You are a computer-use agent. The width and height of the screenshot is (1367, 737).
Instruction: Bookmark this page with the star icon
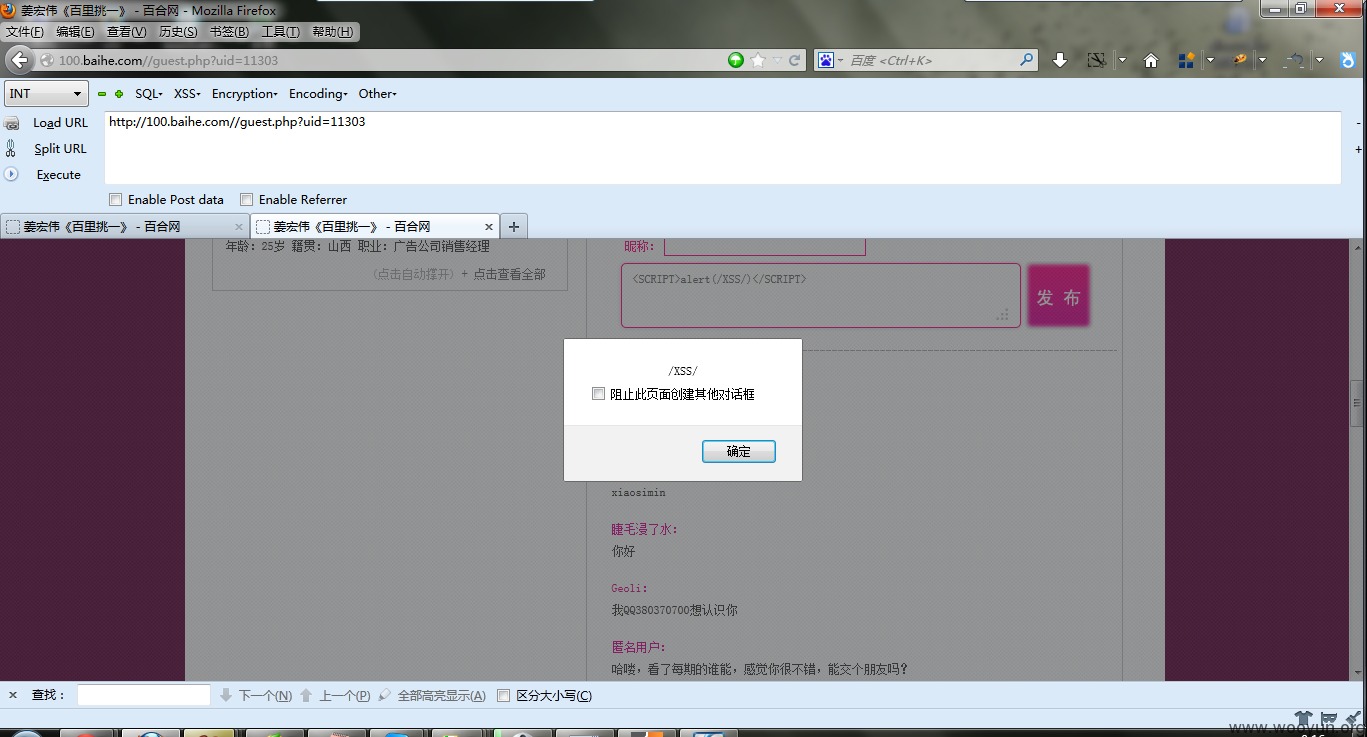pyautogui.click(x=758, y=60)
